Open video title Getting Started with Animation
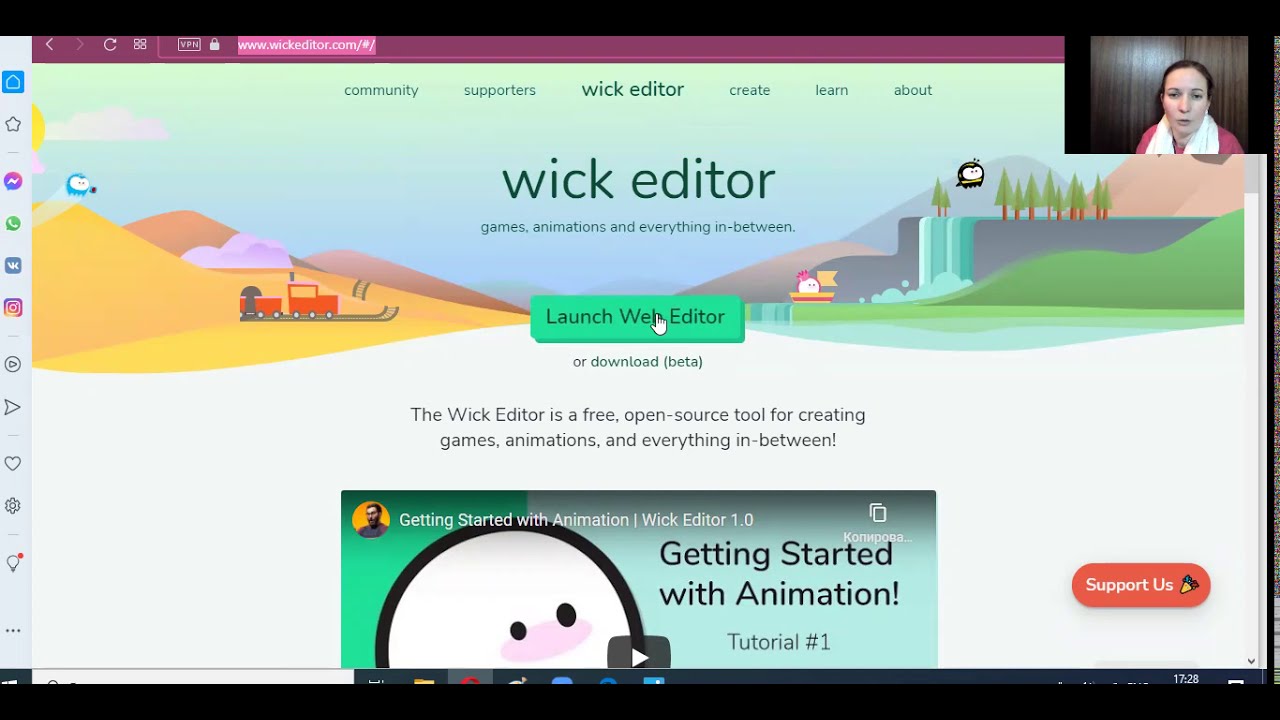The image size is (1280, 720). click(576, 520)
